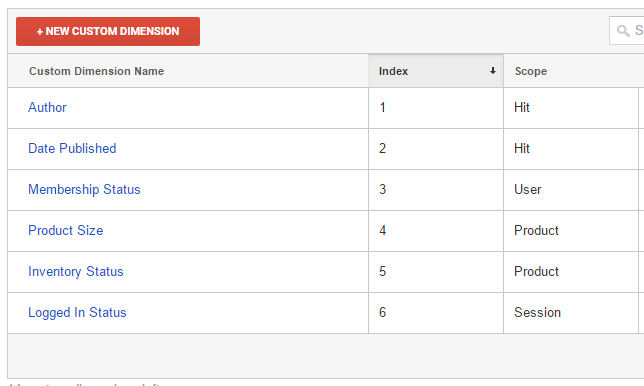644x386 pixels.
Task: Open the Author dimension link
Action: (47, 108)
